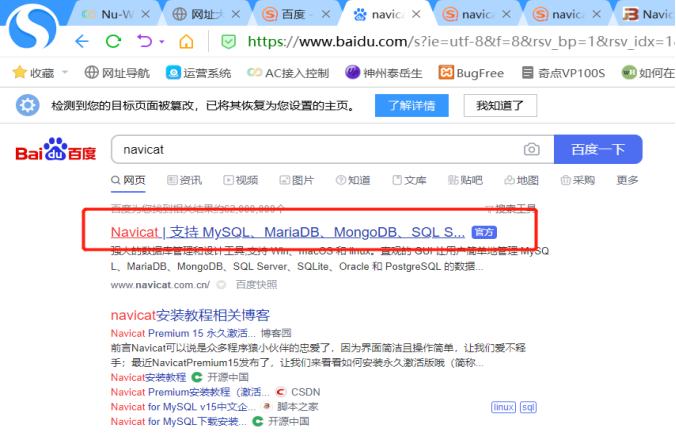Click the purple undo restore icon
The height and width of the screenshot is (436, 676).
144,41
